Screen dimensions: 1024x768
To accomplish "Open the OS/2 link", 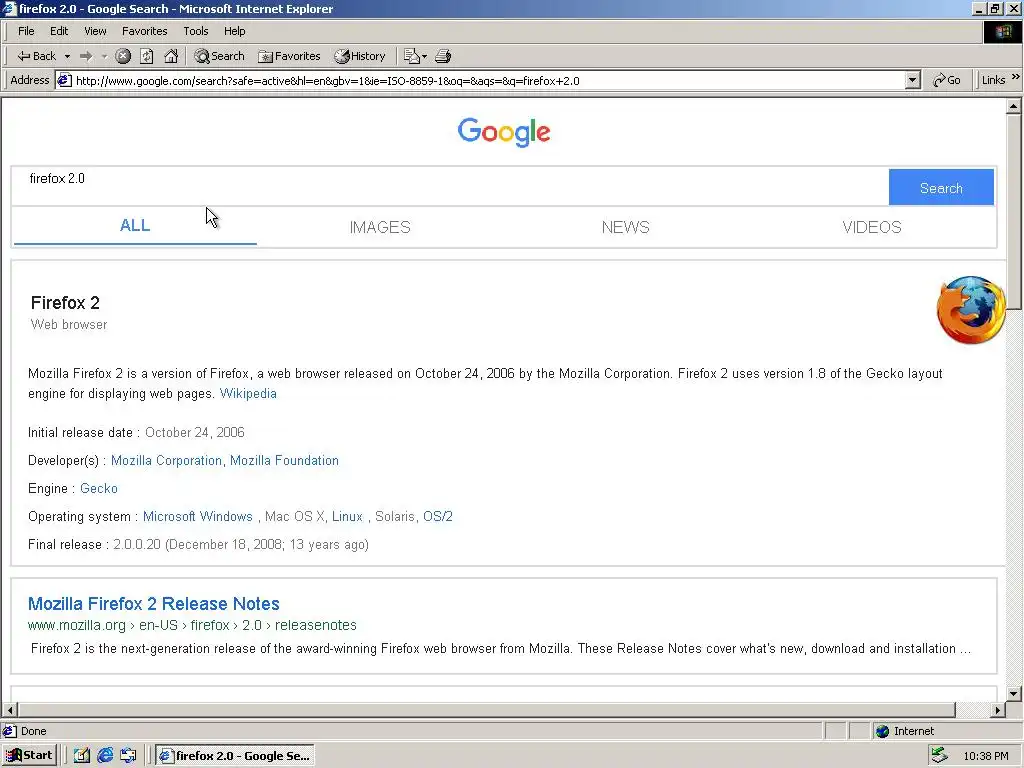I will pyautogui.click(x=438, y=517).
